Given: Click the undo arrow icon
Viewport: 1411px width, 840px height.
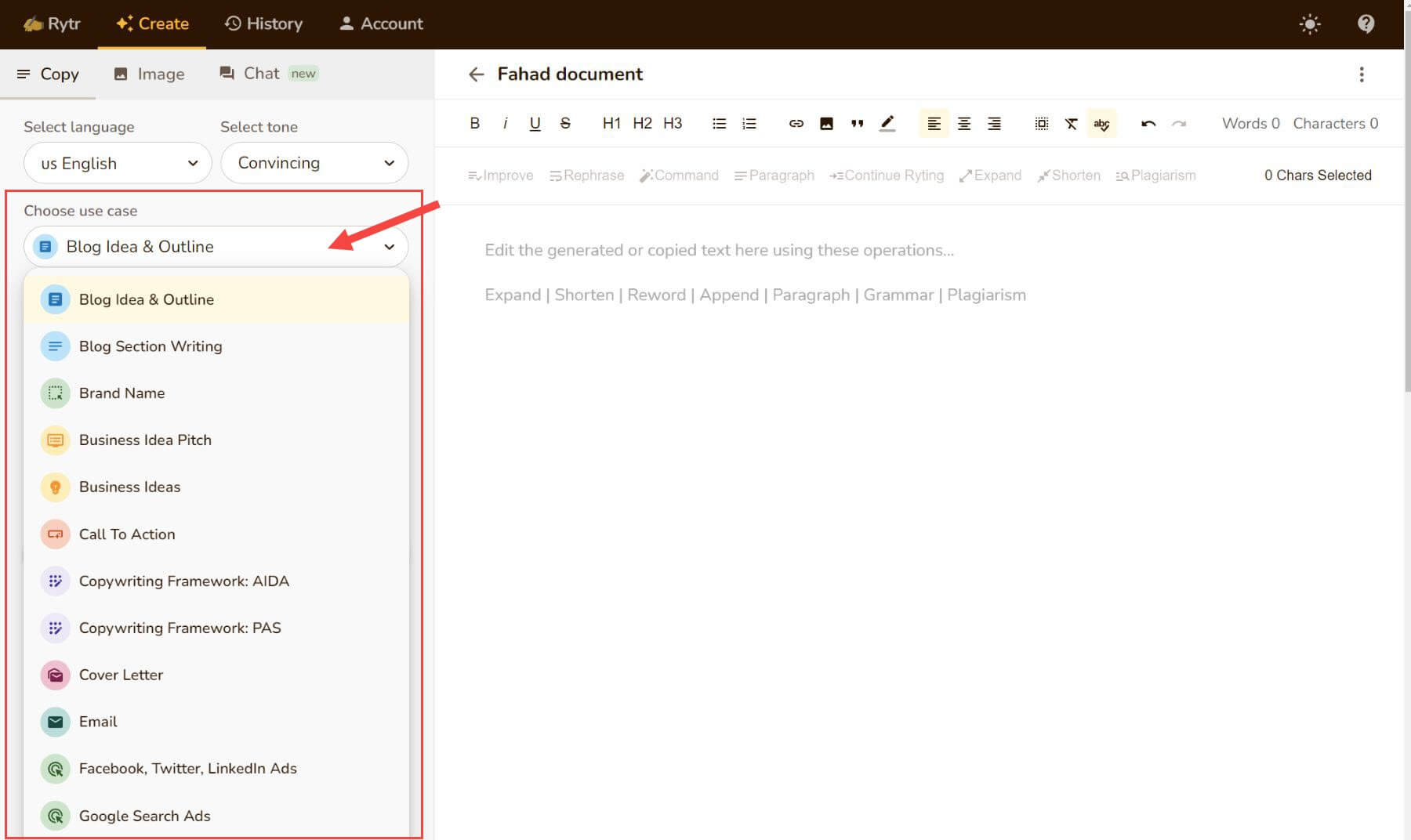Looking at the screenshot, I should pos(1148,123).
